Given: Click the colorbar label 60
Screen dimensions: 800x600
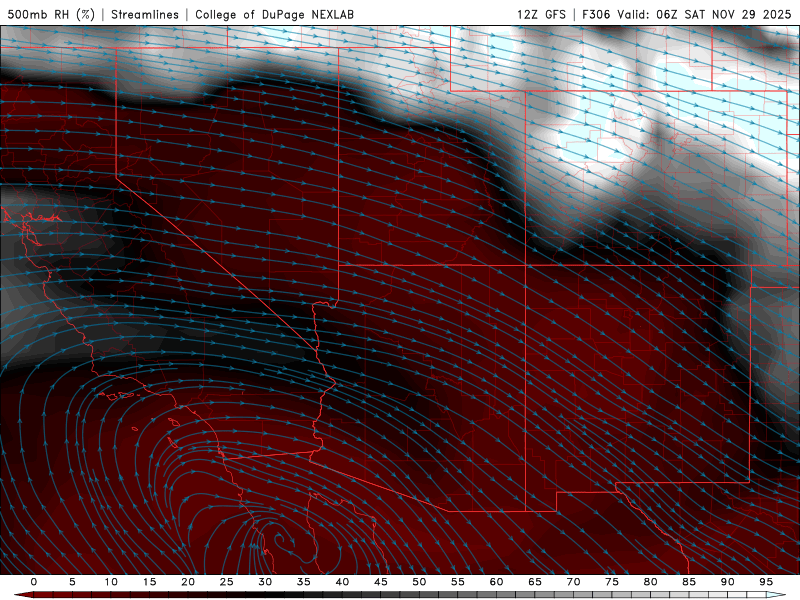Looking at the screenshot, I should [496, 582].
